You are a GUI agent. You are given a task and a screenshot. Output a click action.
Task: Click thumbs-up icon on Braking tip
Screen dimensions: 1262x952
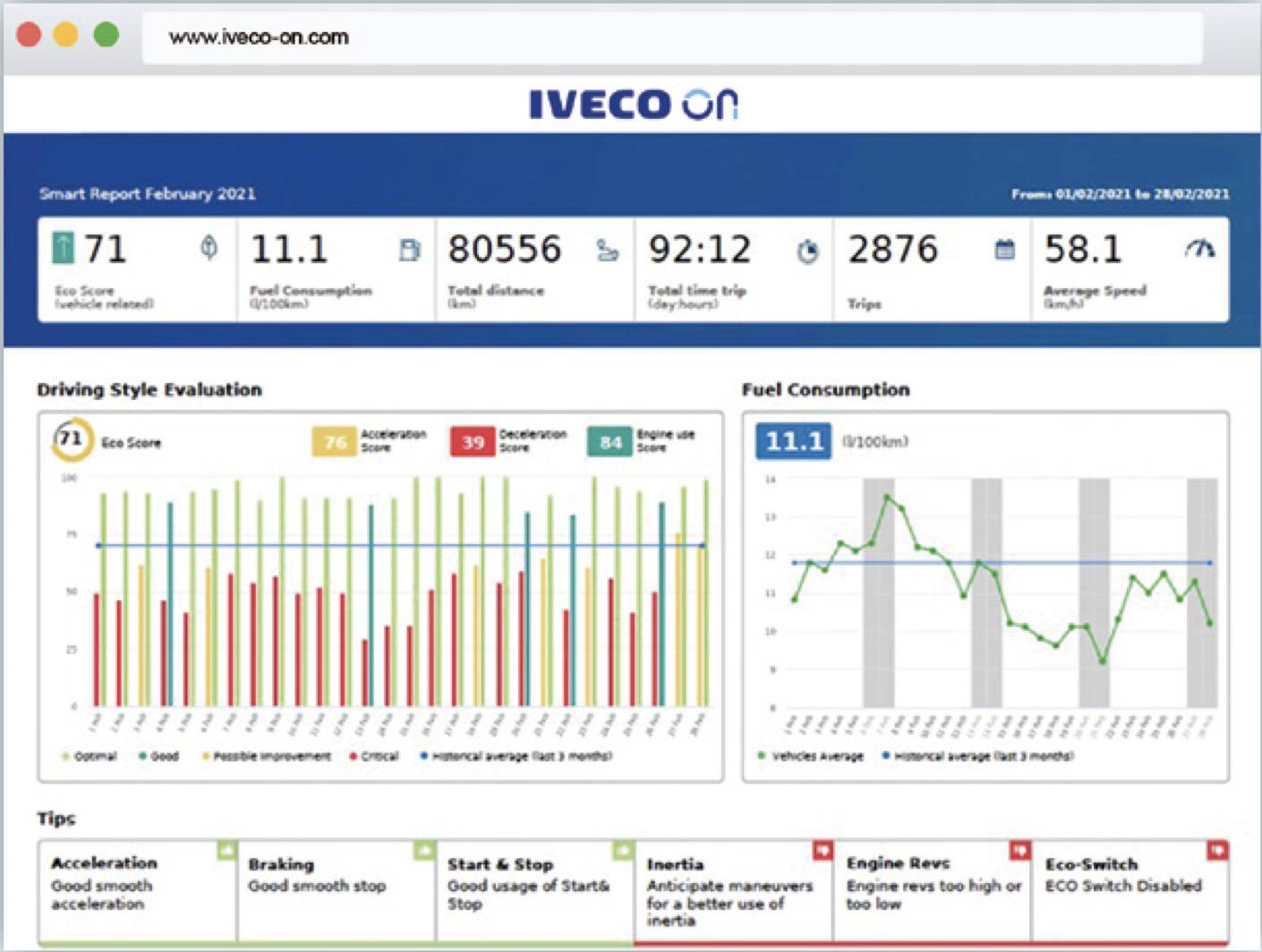coord(425,849)
